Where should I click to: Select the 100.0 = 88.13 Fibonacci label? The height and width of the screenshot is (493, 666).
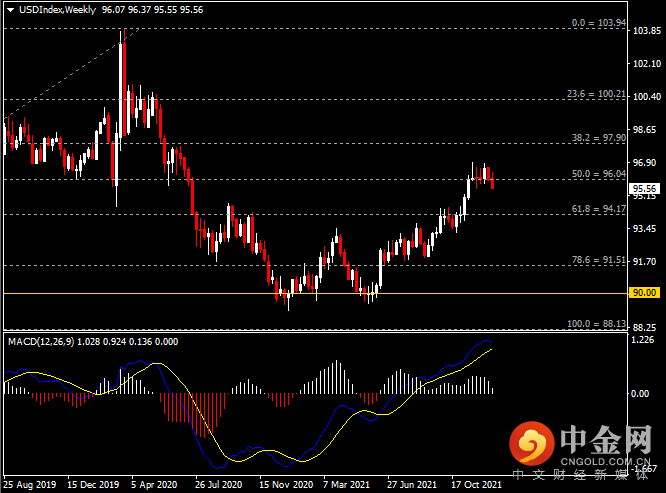tap(596, 324)
